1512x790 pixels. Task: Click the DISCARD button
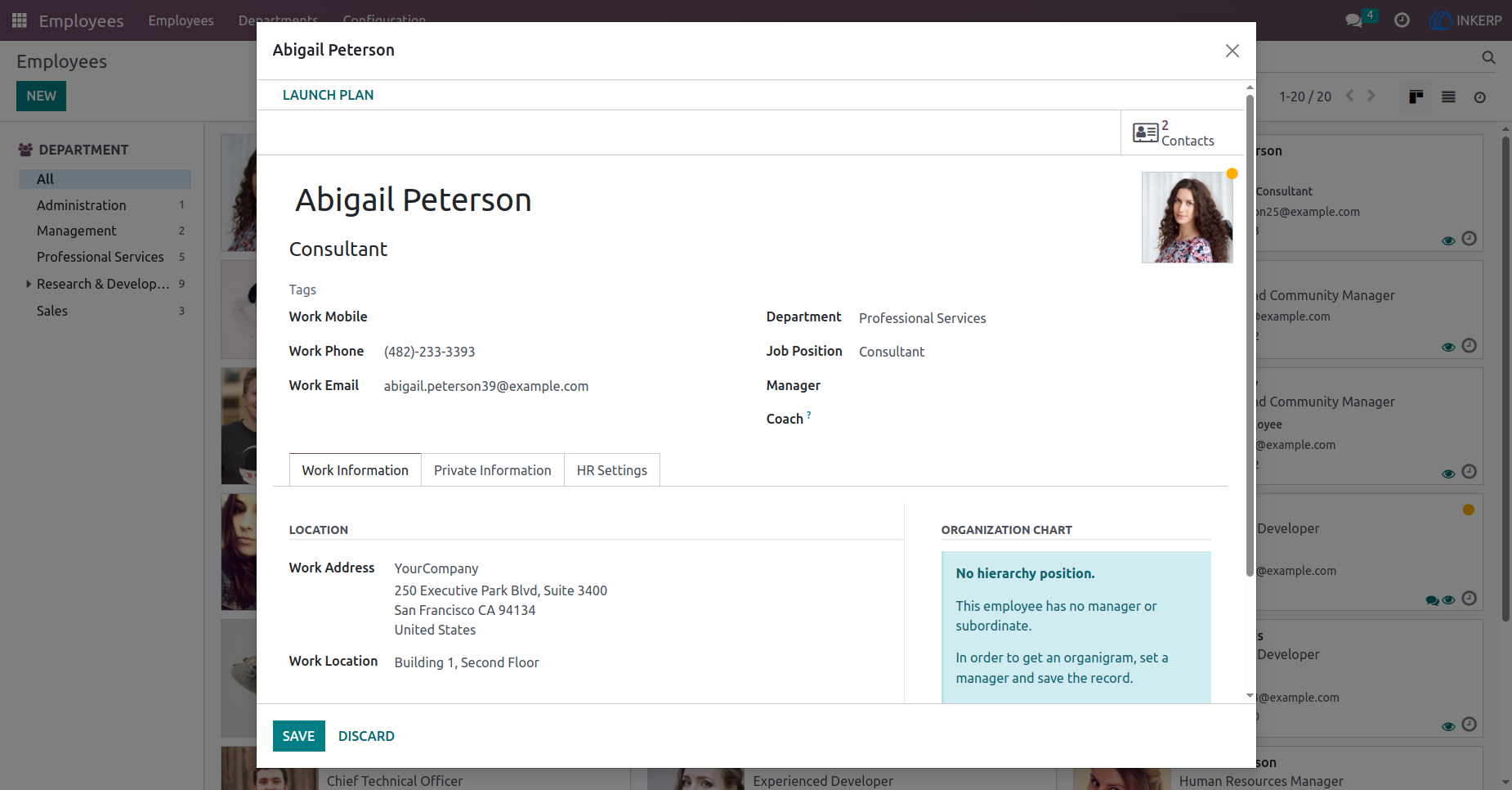[366, 736]
